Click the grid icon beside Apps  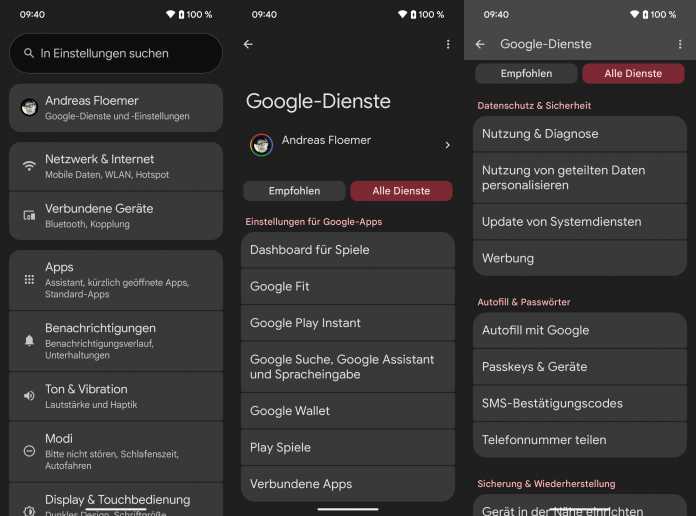29,279
